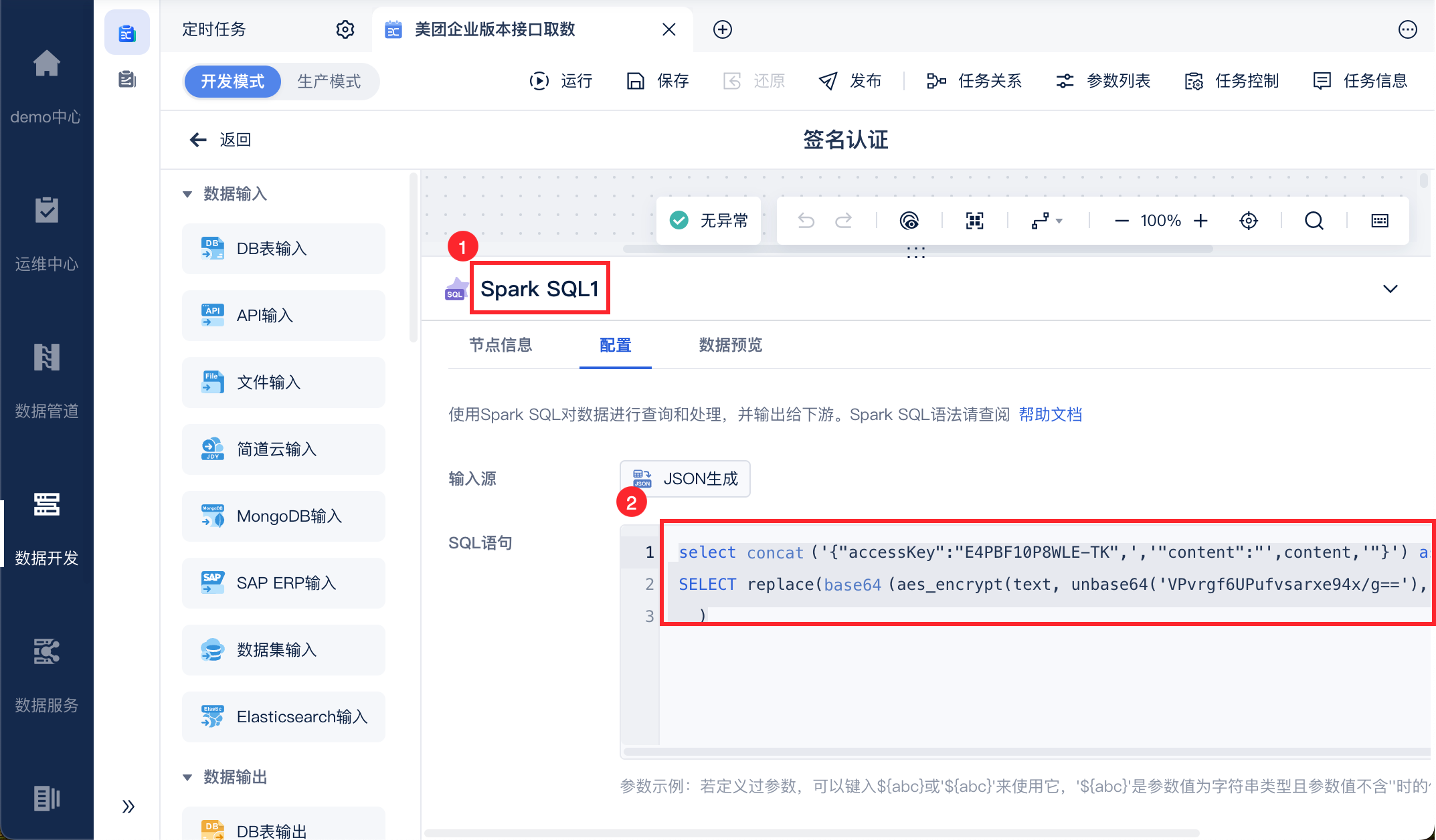
Task: Click the undo arrow icon
Action: pos(806,221)
